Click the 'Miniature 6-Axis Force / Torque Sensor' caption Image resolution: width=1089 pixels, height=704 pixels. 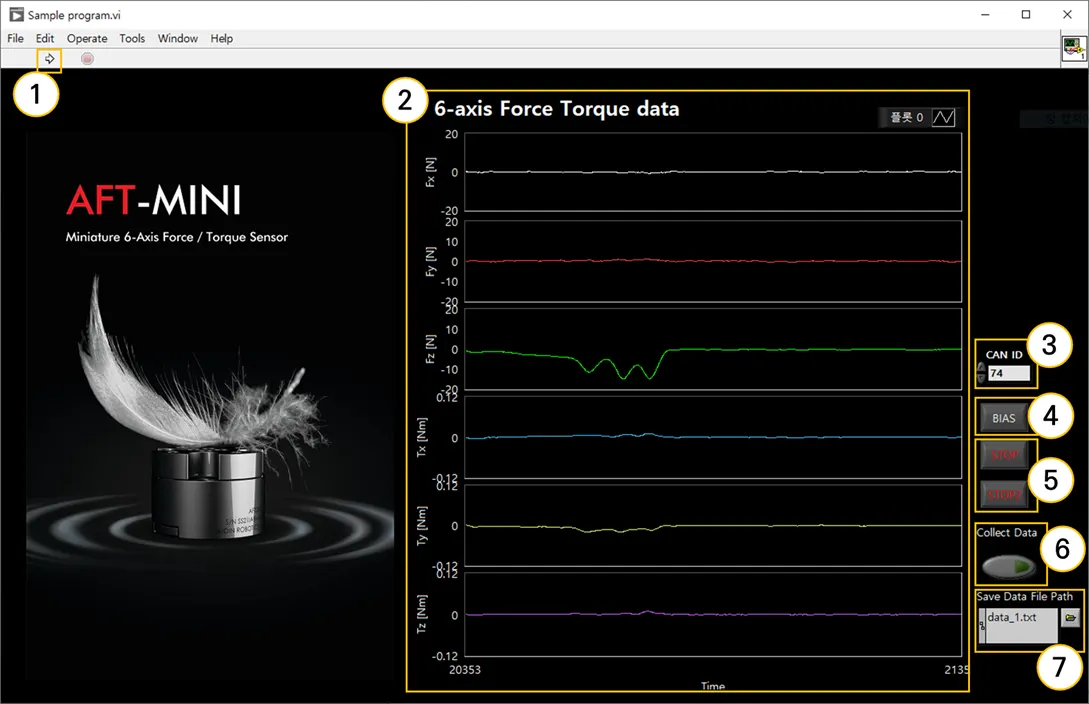click(176, 237)
